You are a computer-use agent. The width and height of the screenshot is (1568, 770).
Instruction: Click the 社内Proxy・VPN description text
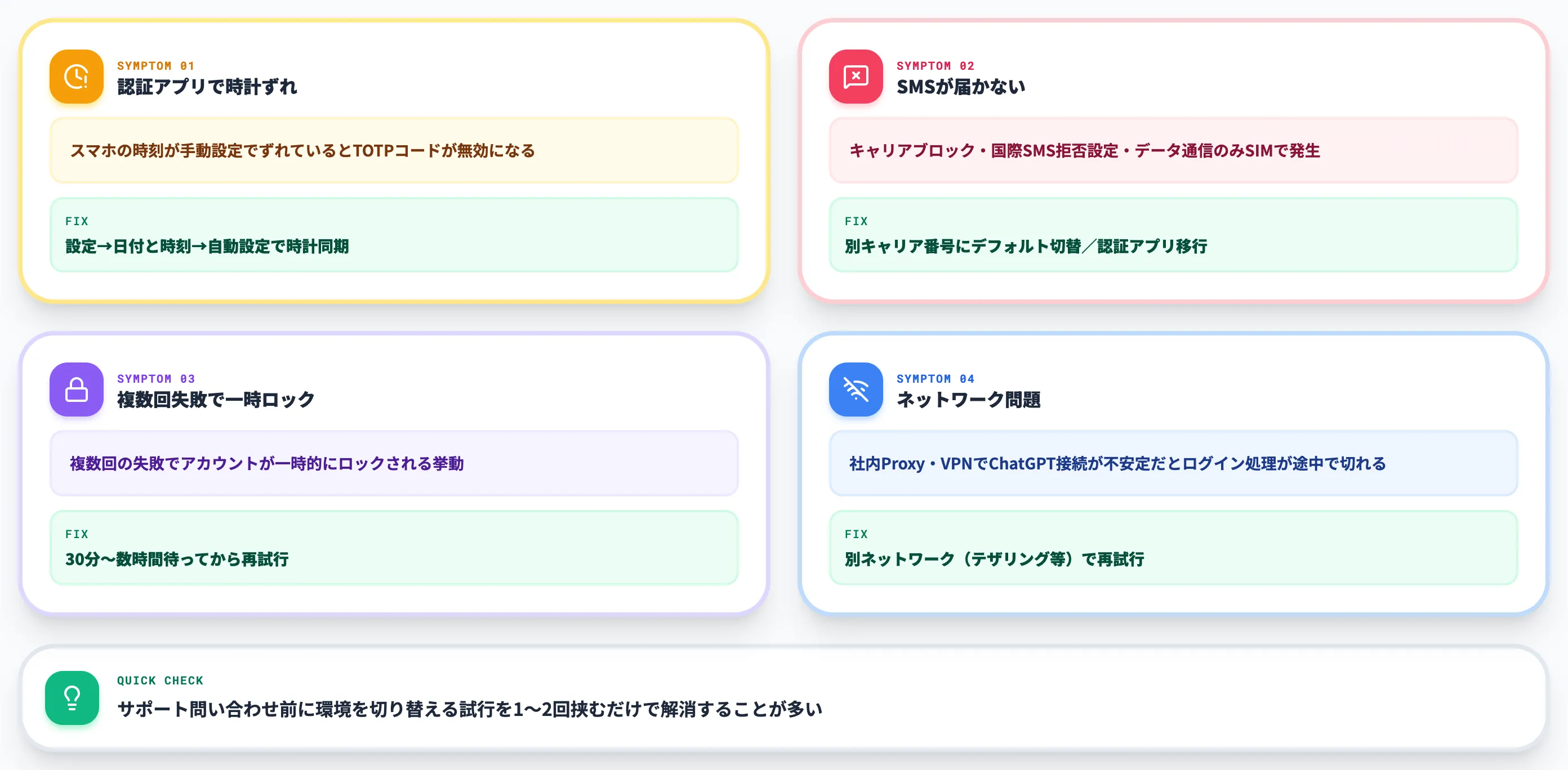[1117, 463]
